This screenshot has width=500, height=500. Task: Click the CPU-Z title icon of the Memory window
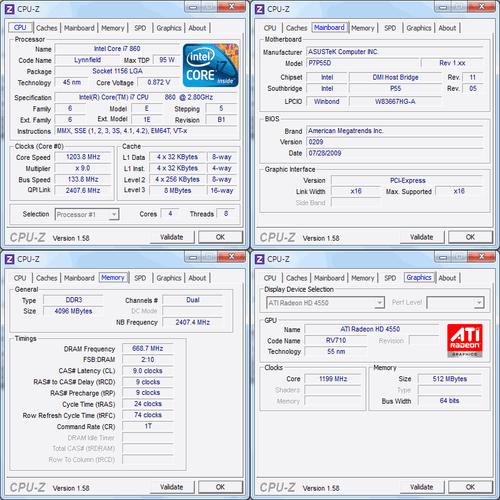tap(10, 259)
